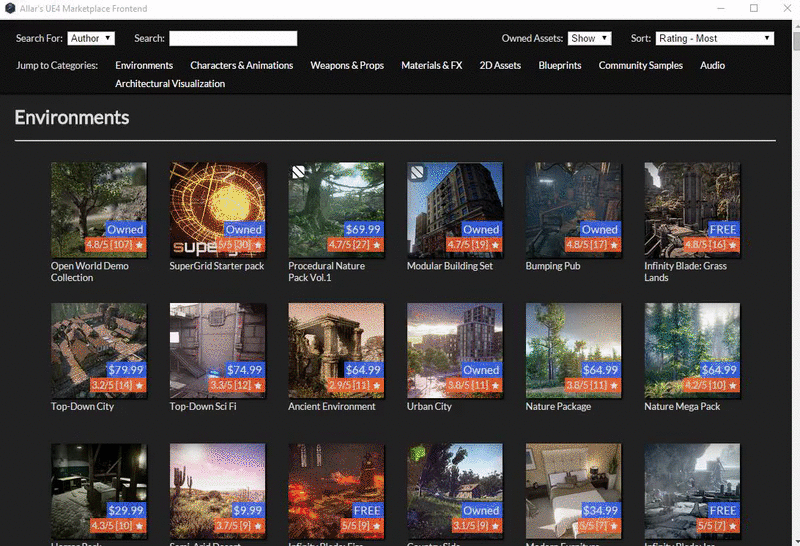Open the Infinity Blade: Grass Lands thumbnail
Screen dimensions: 800x546
(692, 210)
